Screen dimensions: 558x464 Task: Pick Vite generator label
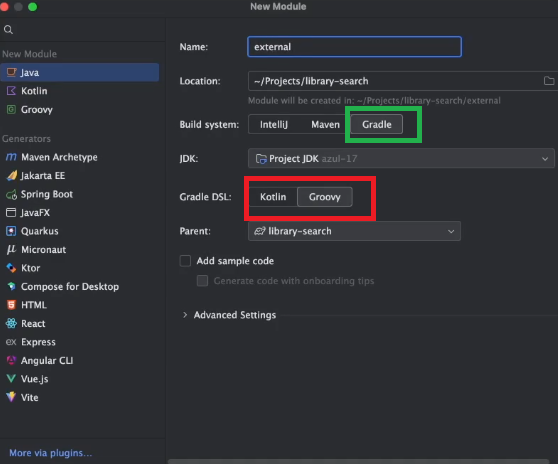pos(30,397)
